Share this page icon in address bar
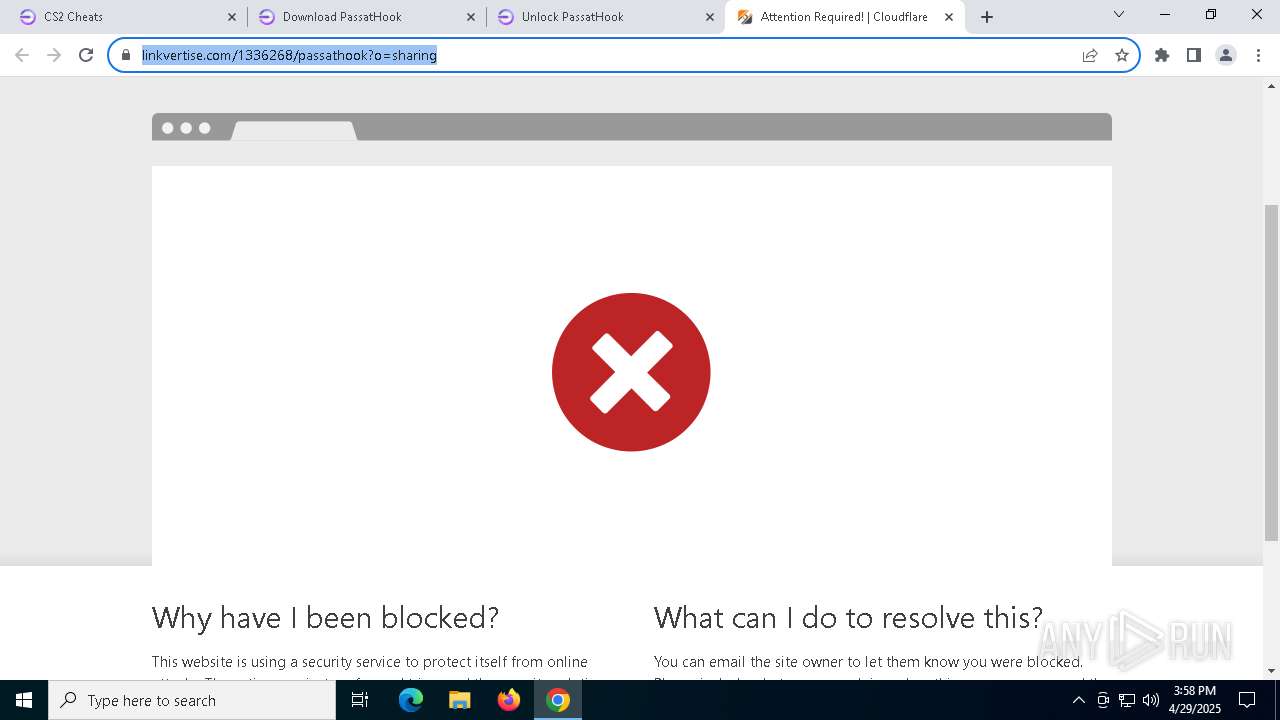 (x=1090, y=55)
